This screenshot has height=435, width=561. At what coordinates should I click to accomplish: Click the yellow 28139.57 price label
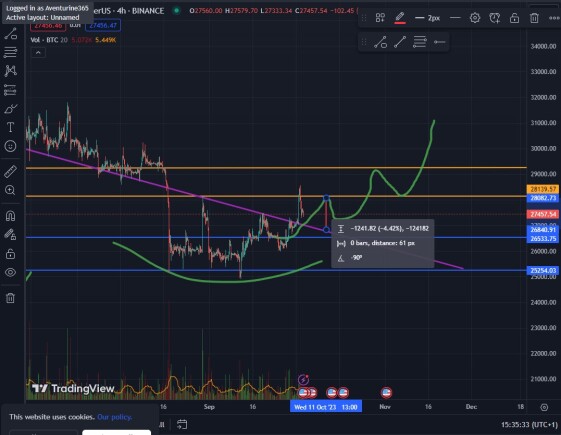click(543, 189)
